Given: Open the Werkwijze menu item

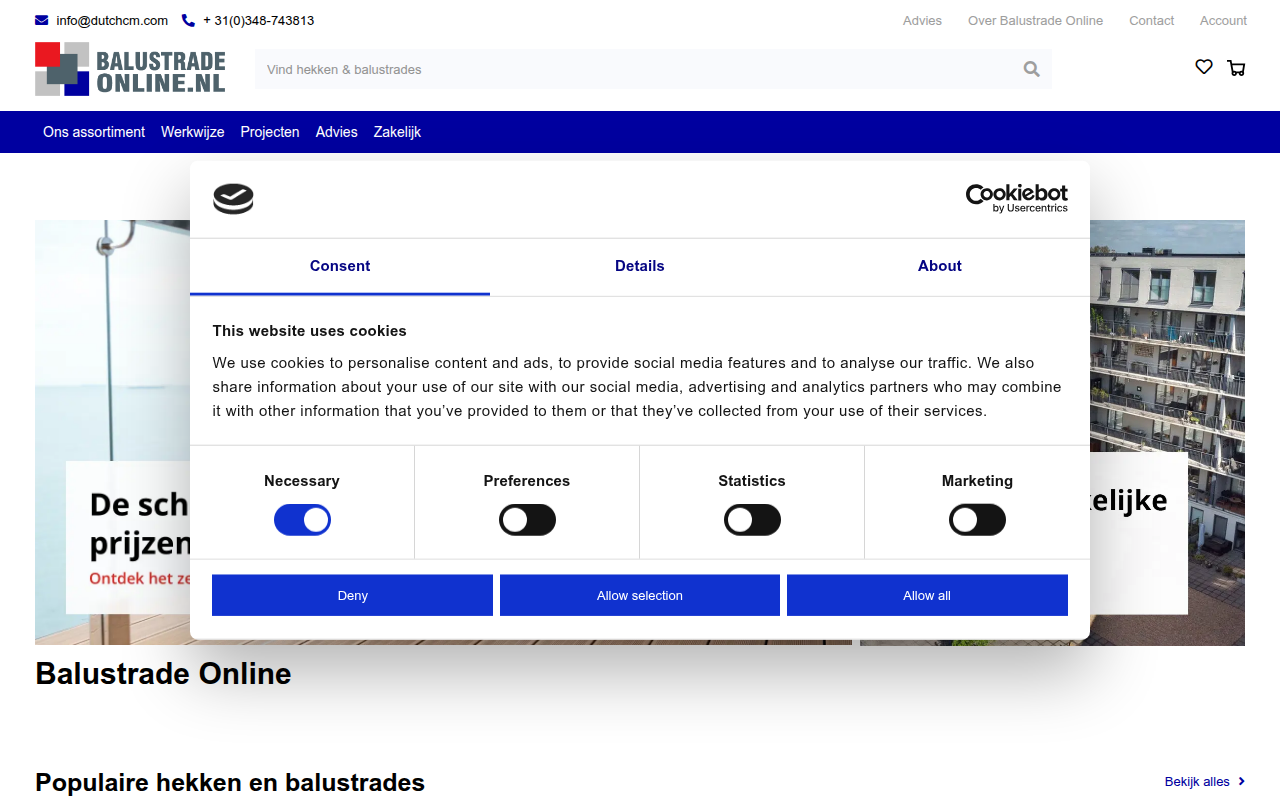Looking at the screenshot, I should pos(193,132).
